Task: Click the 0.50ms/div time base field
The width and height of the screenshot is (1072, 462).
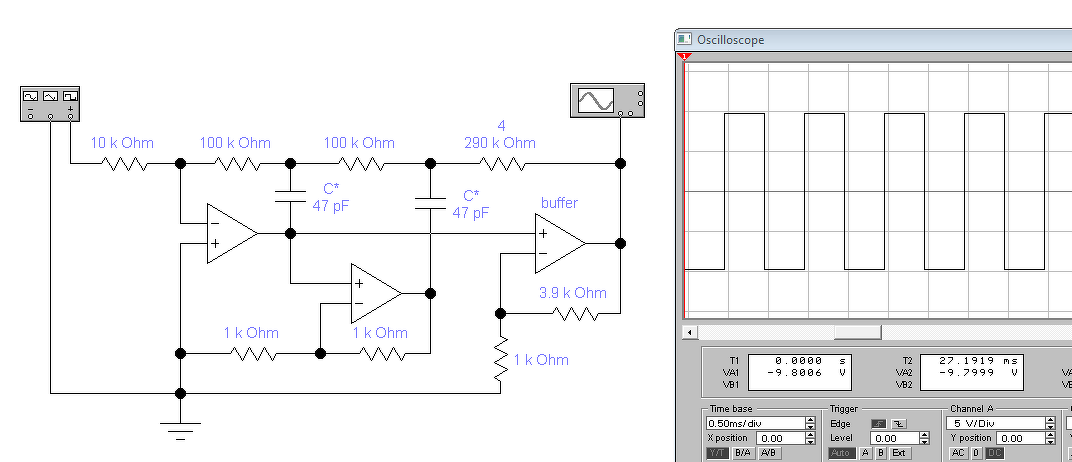Action: pos(755,424)
